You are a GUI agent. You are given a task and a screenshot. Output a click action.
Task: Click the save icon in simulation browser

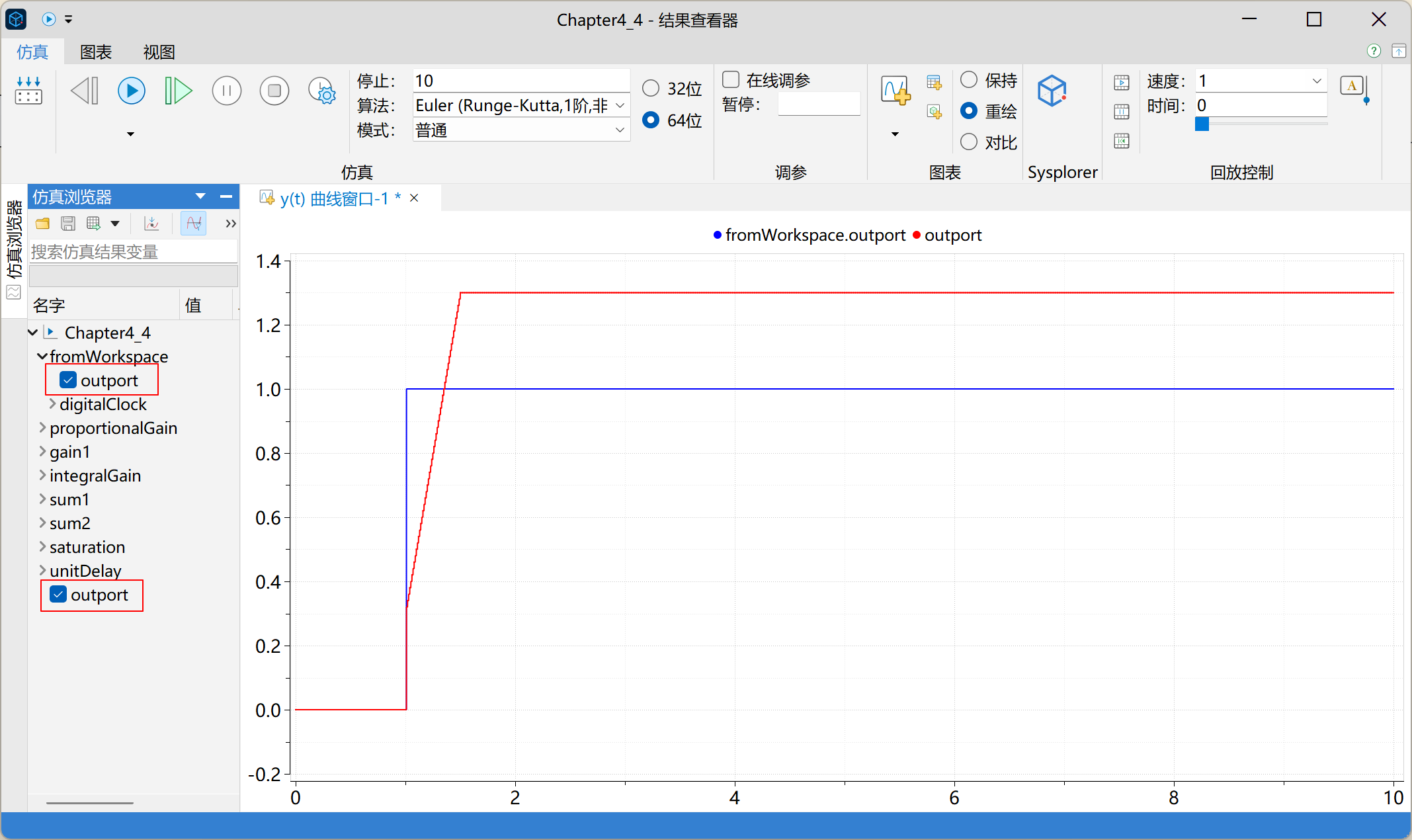67,224
